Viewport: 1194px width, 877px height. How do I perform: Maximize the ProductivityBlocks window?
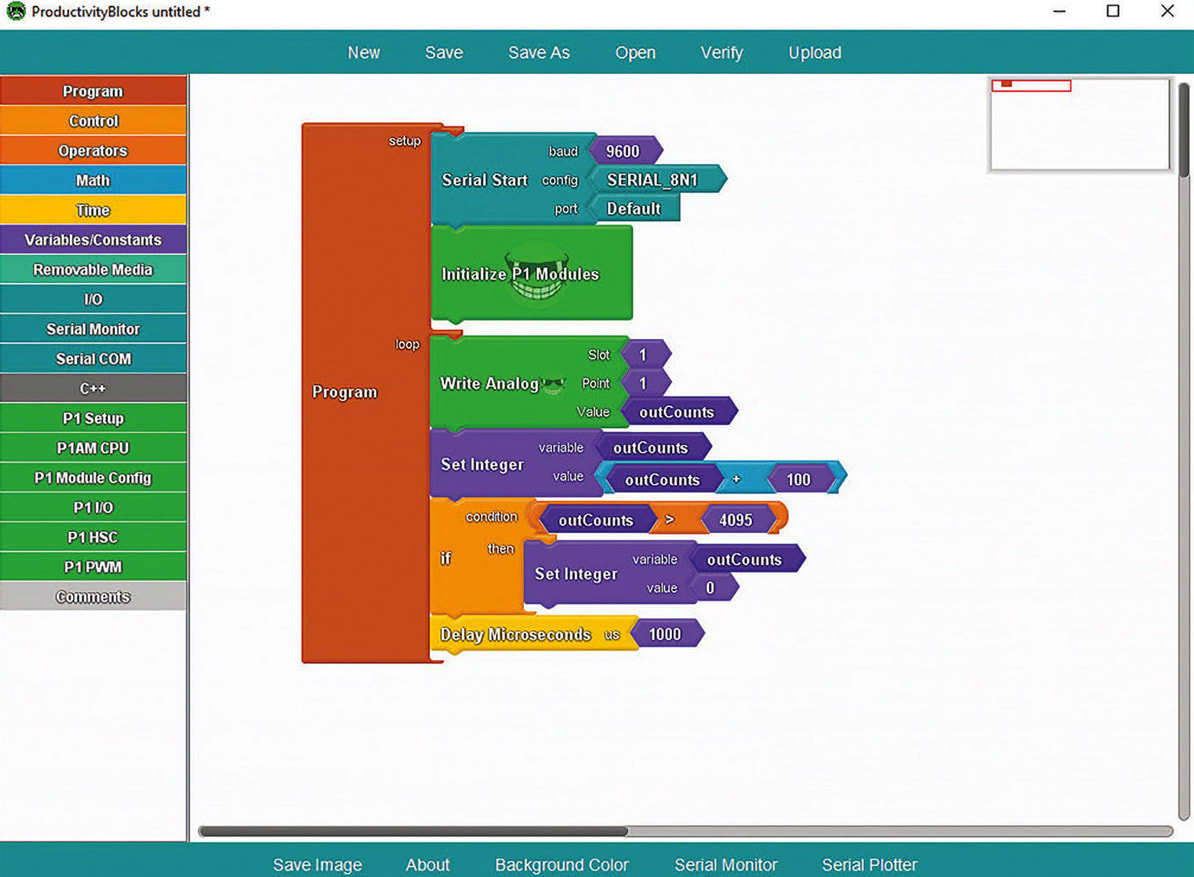click(1113, 11)
